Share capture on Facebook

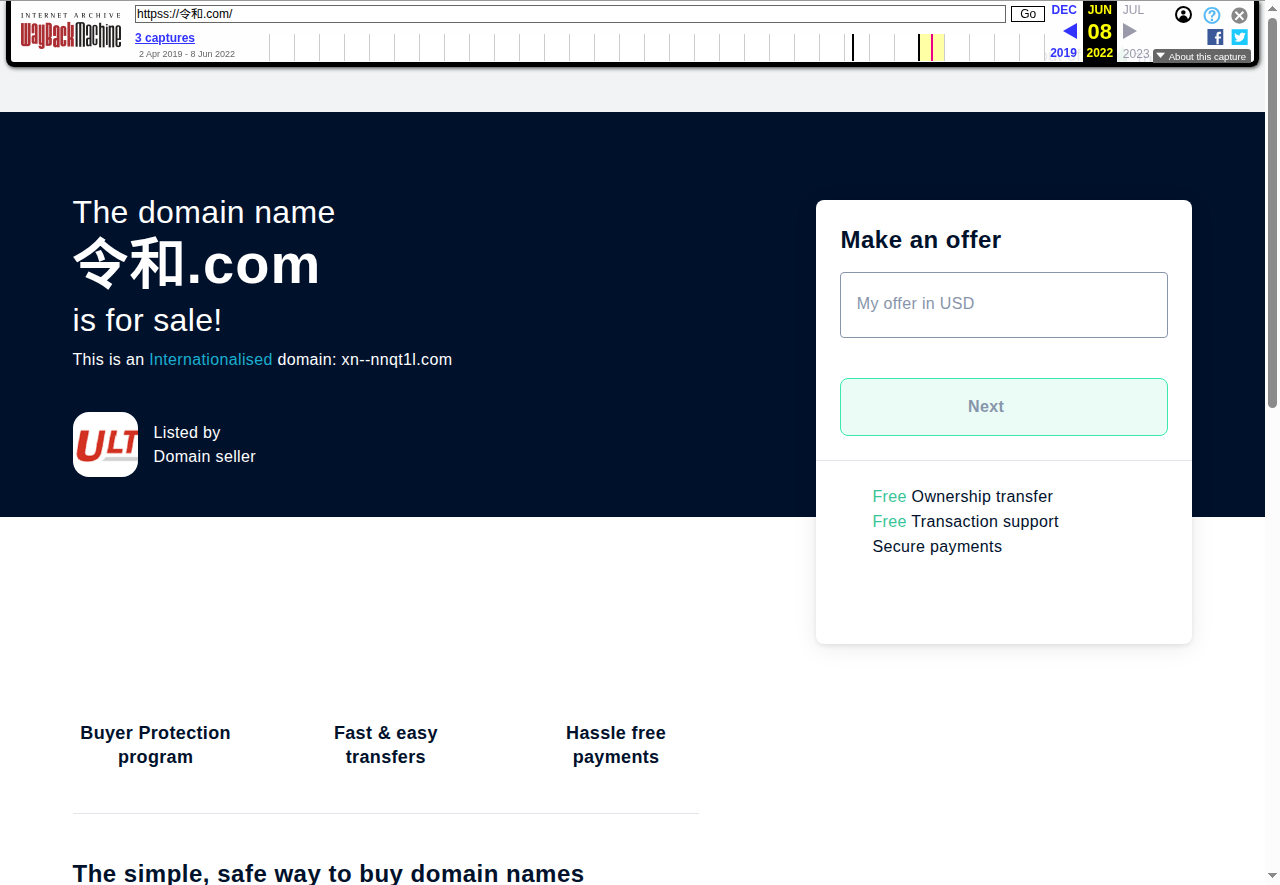click(1215, 37)
